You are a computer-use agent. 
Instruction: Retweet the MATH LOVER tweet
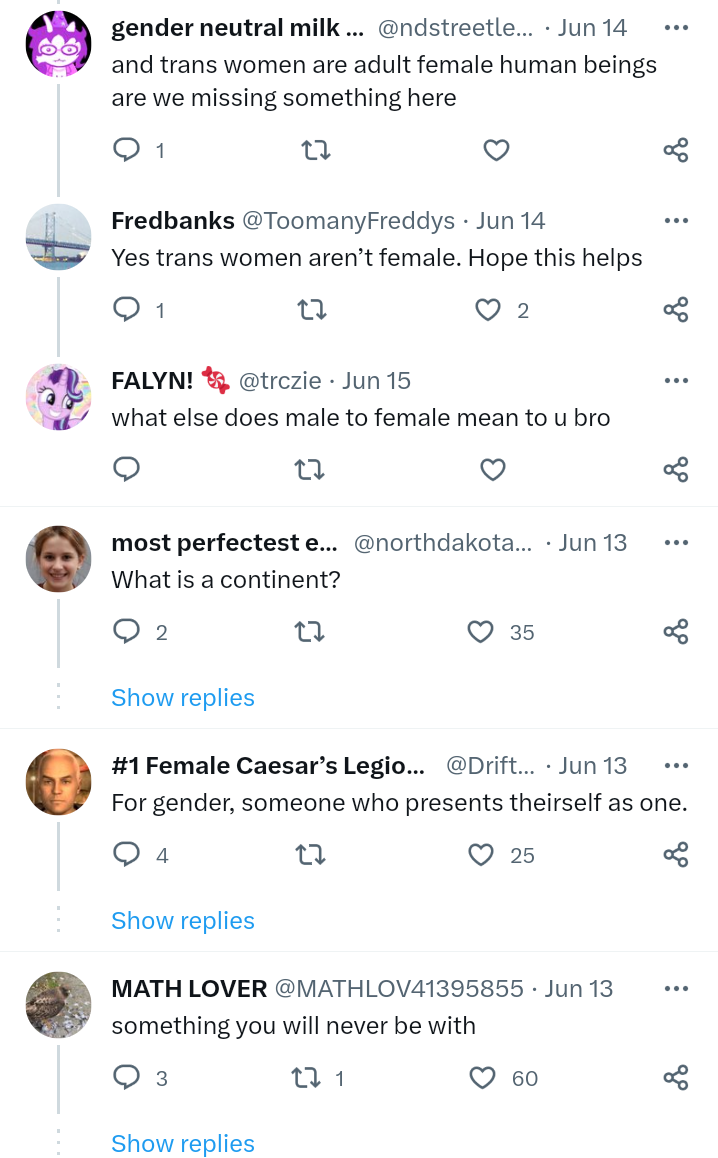coord(304,1078)
